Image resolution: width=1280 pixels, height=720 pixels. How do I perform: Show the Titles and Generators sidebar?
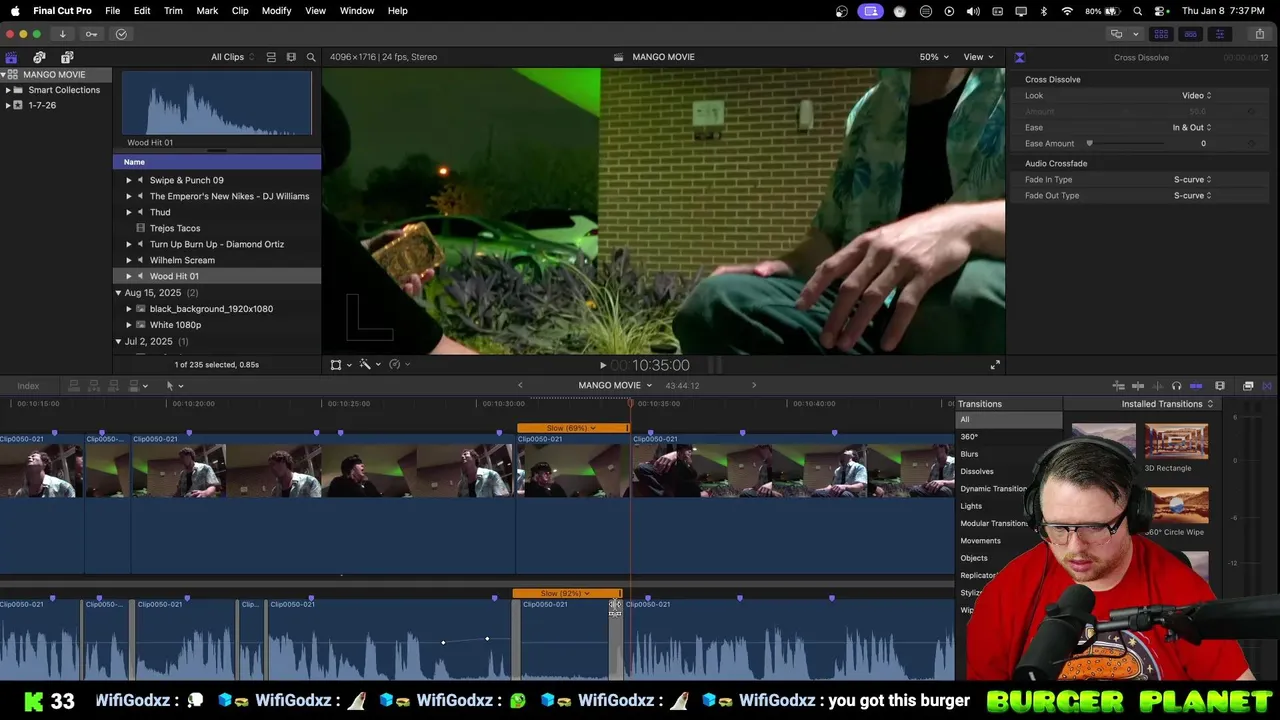coord(67,57)
